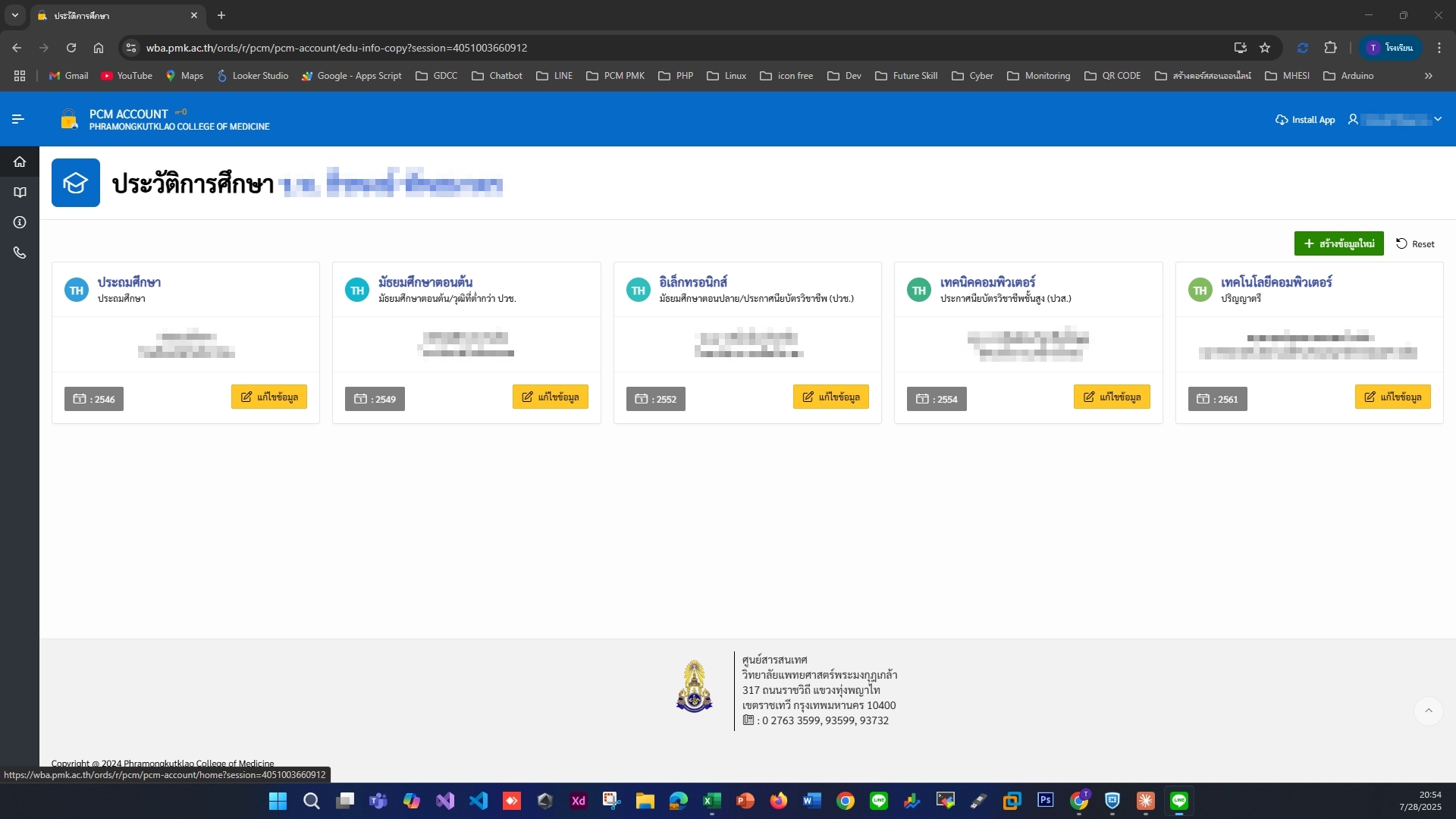Click the graduation cap page icon
The height and width of the screenshot is (819, 1456).
(x=76, y=183)
